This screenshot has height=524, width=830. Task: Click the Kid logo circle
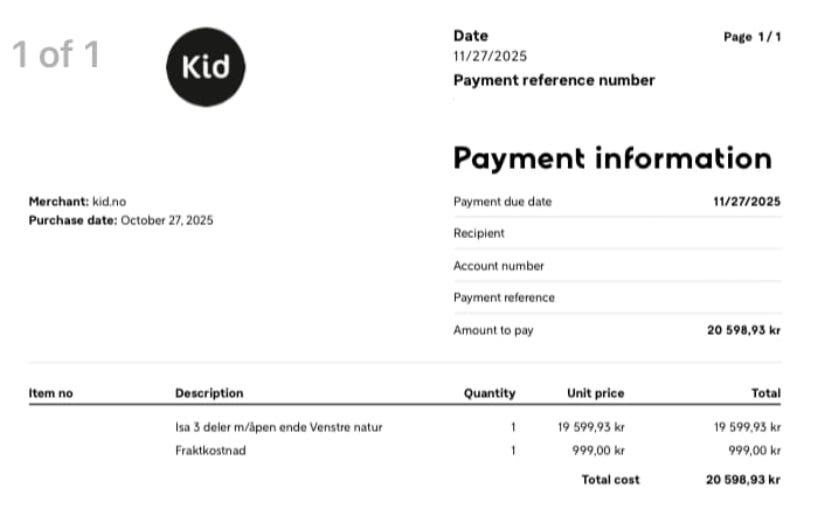pos(205,66)
